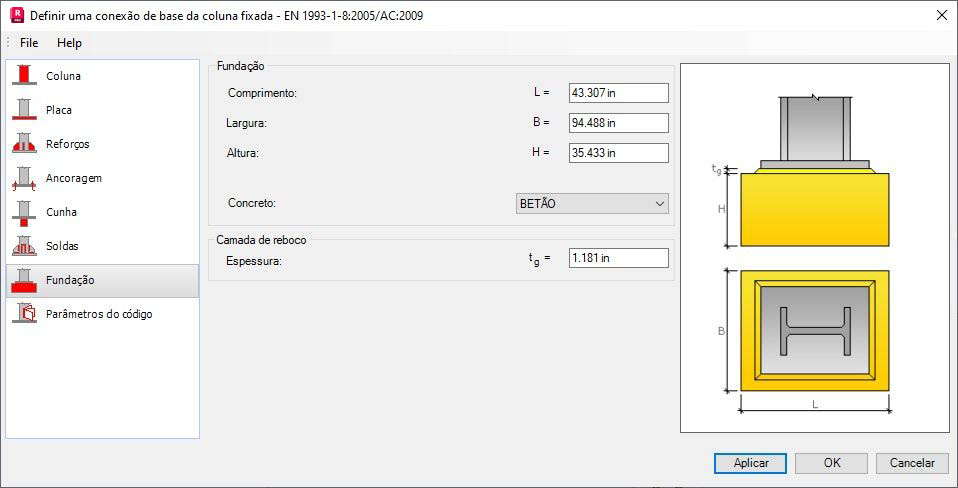The image size is (958, 488).
Task: Expand the Concreto BETÃO dropdown
Action: [x=592, y=204]
